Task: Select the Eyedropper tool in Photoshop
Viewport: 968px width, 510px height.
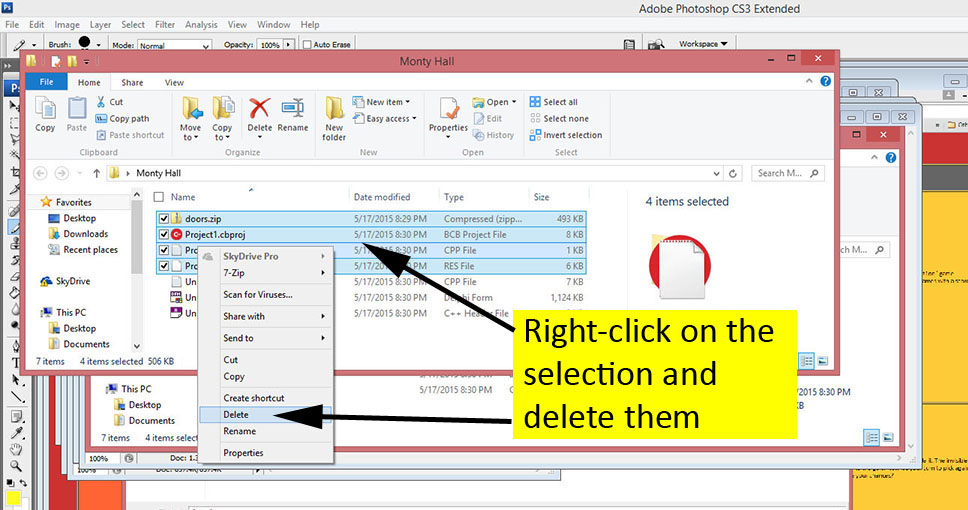Action: coord(15,433)
